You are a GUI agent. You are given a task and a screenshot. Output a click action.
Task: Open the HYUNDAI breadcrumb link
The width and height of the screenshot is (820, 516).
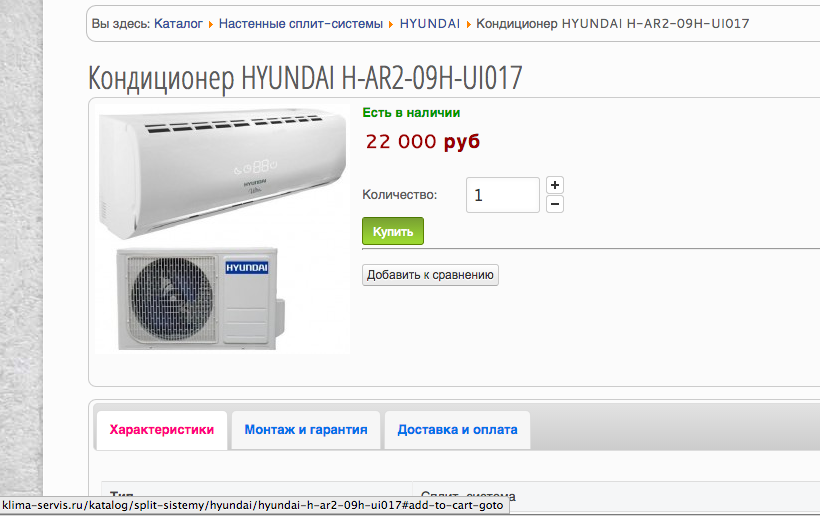pyautogui.click(x=430, y=24)
